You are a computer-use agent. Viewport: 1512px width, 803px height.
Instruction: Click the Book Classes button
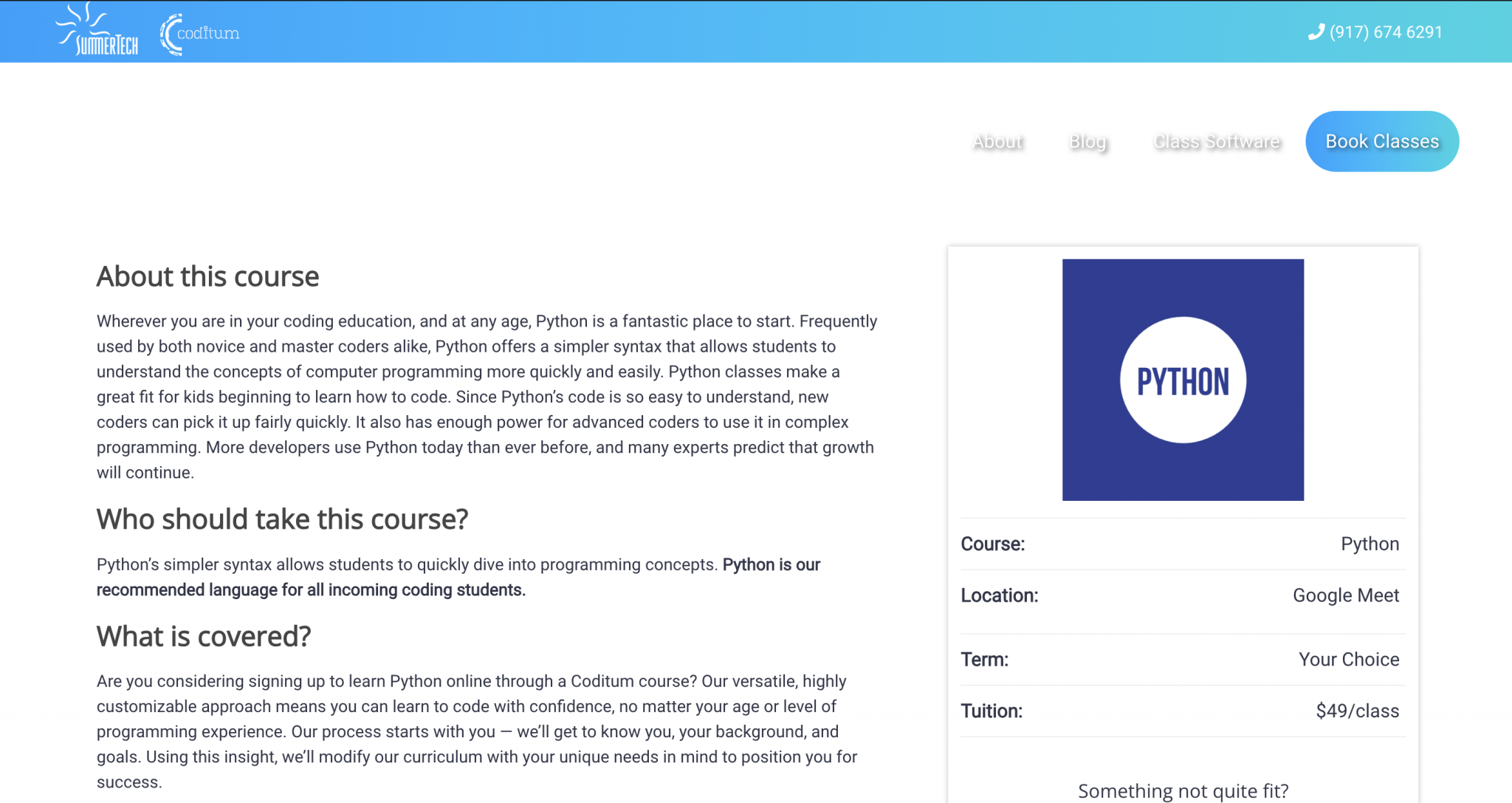(x=1381, y=141)
